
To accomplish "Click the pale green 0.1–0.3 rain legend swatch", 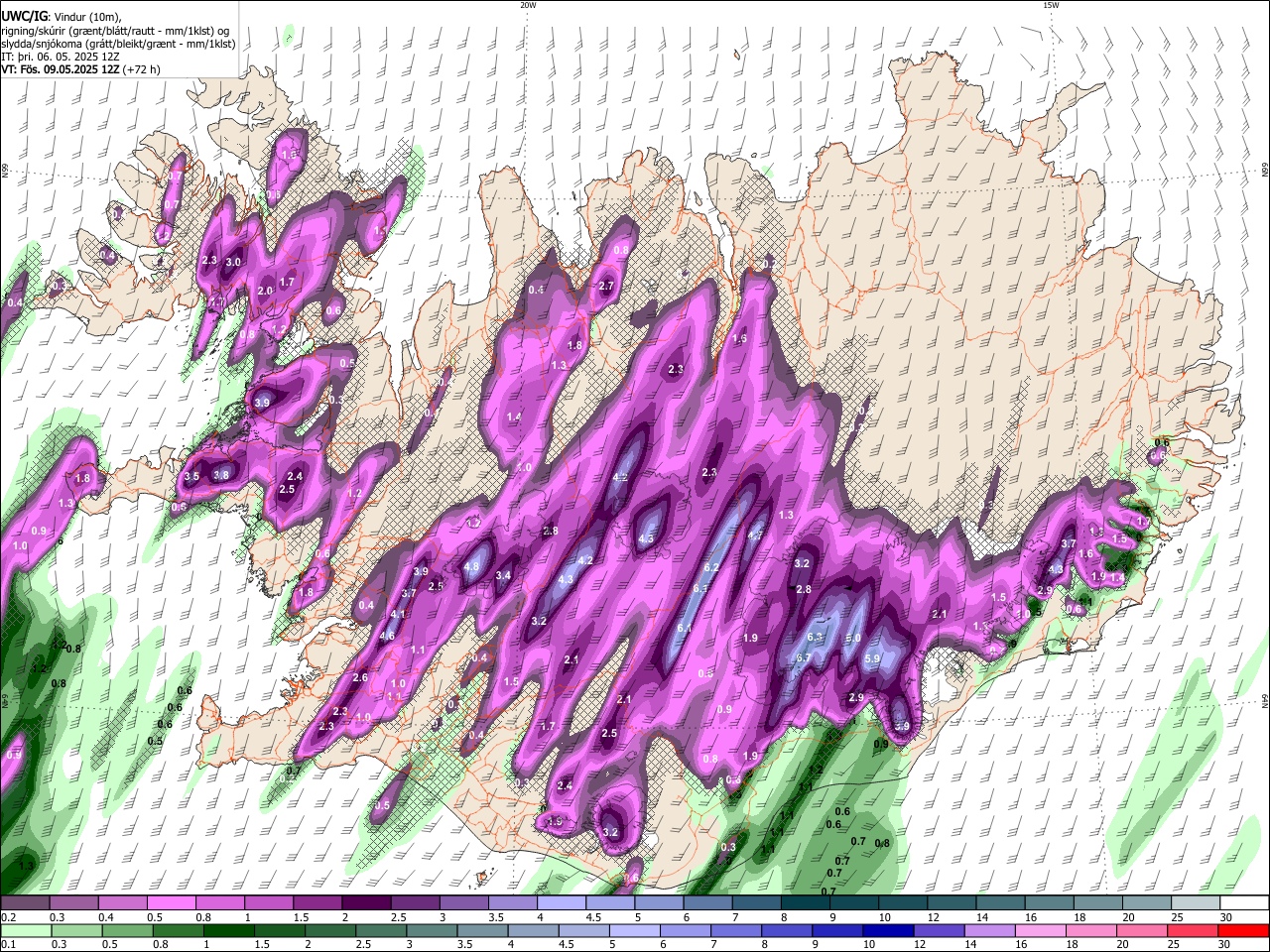I will 25,931.
